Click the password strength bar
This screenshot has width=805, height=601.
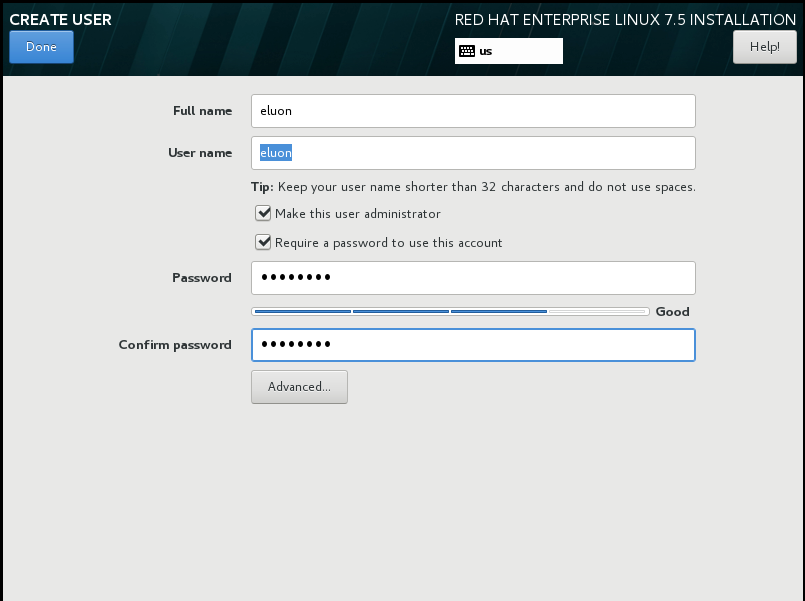(450, 312)
